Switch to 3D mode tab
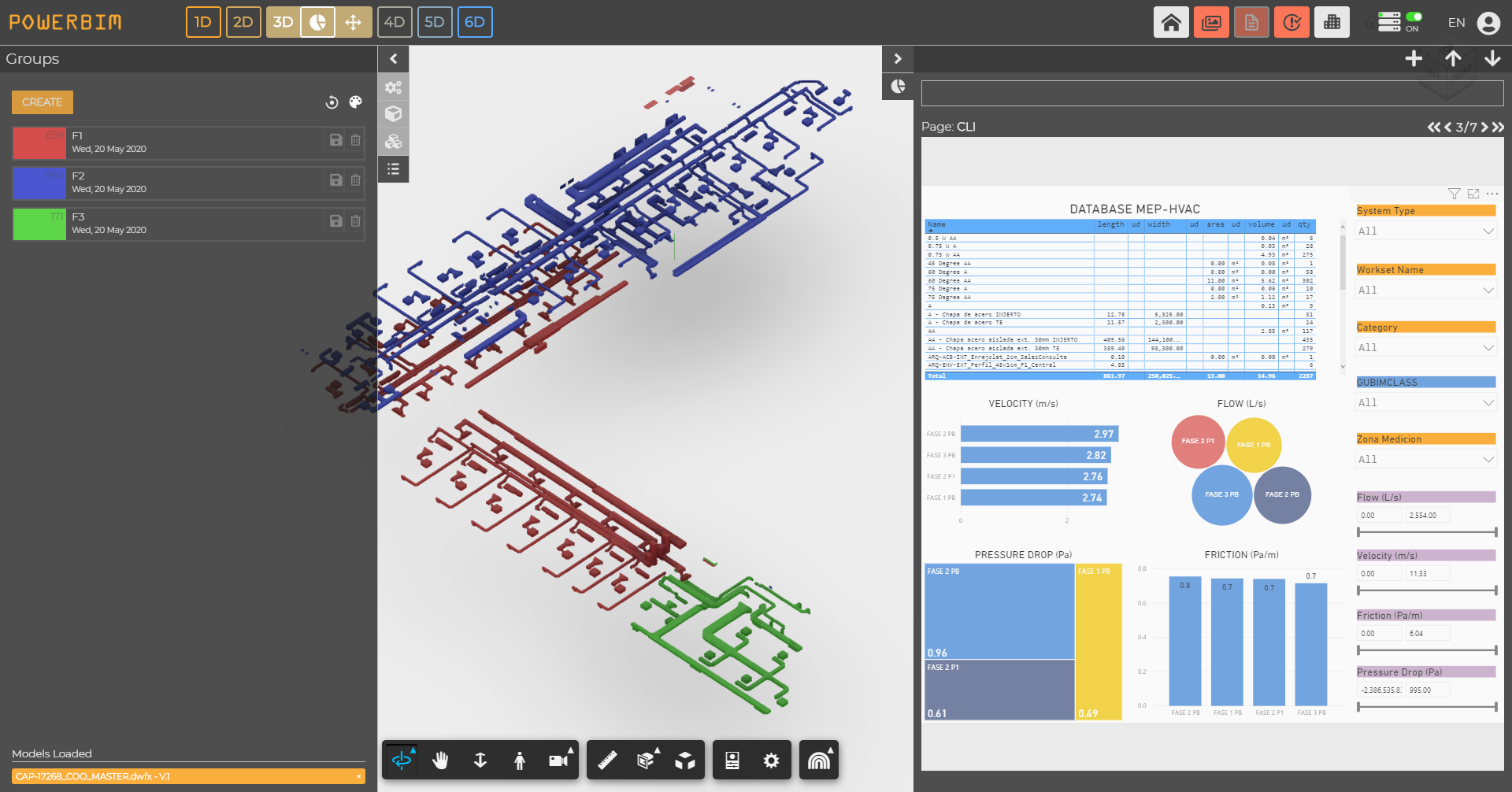Viewport: 1512px width, 792px height. pyautogui.click(x=283, y=22)
